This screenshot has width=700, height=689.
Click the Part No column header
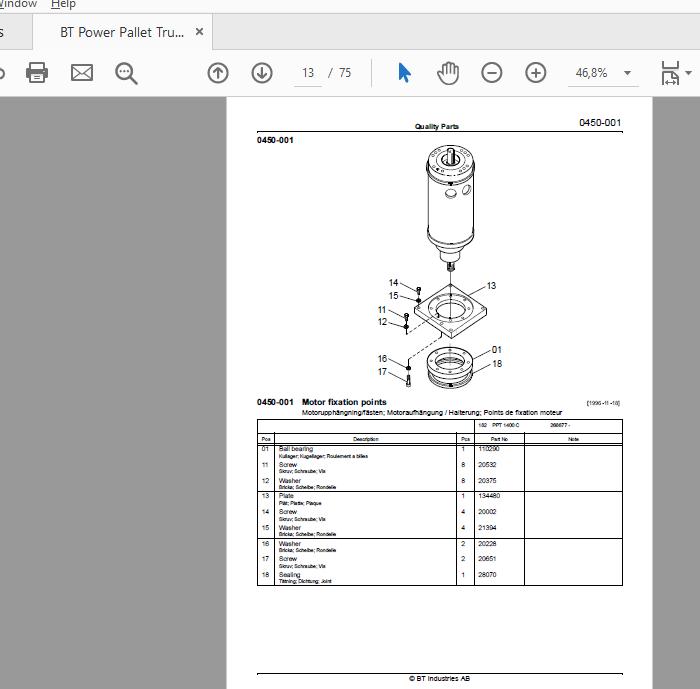(499, 439)
